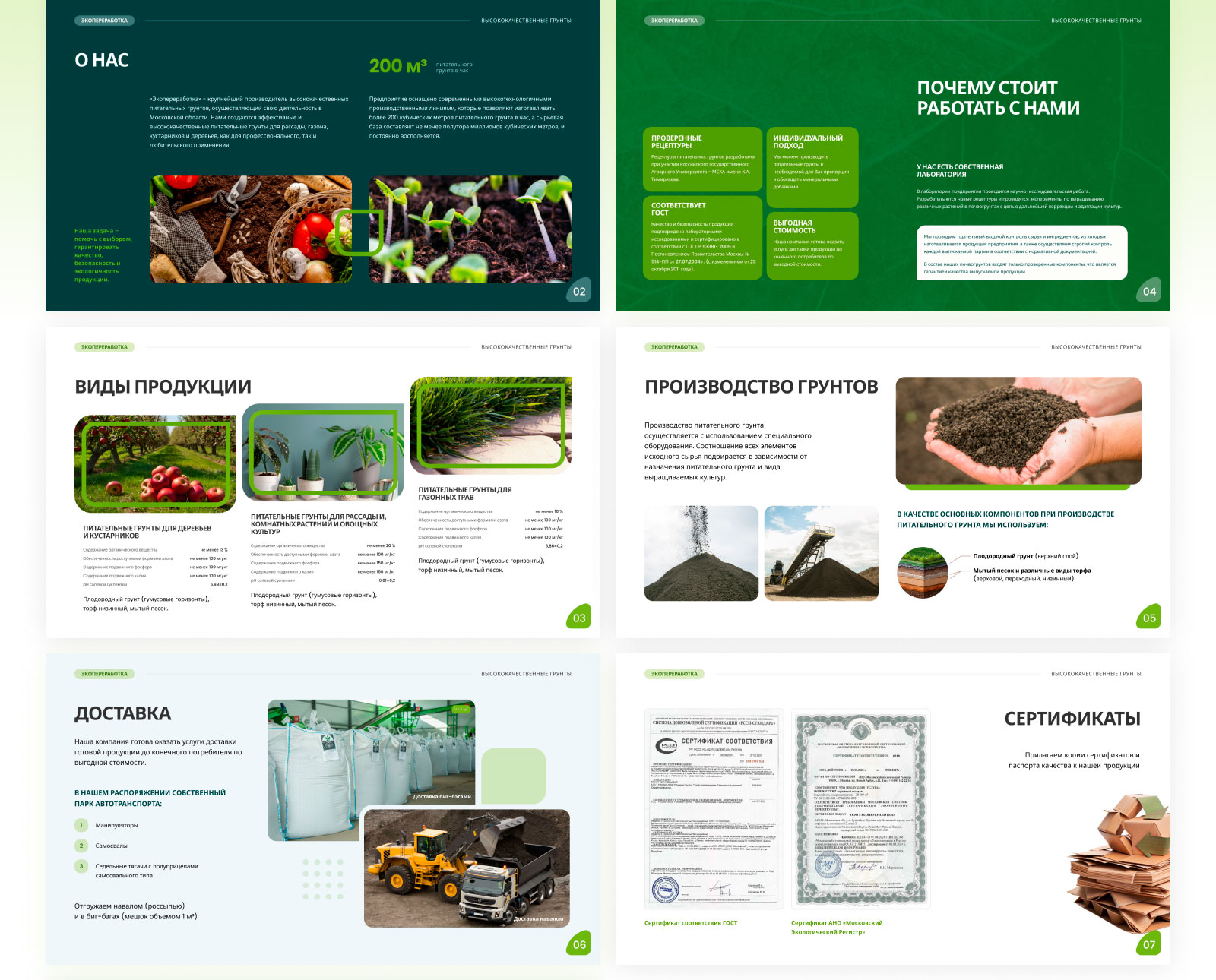Click the Доставка биг-бэгами photo caption
Viewport: 1216px width, 980px height.
click(x=442, y=797)
